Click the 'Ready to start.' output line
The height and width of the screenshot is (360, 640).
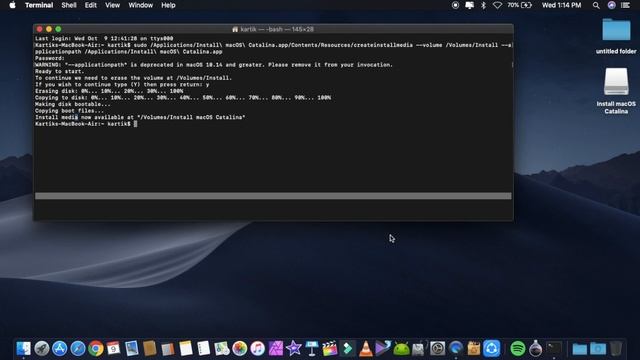[60, 71]
